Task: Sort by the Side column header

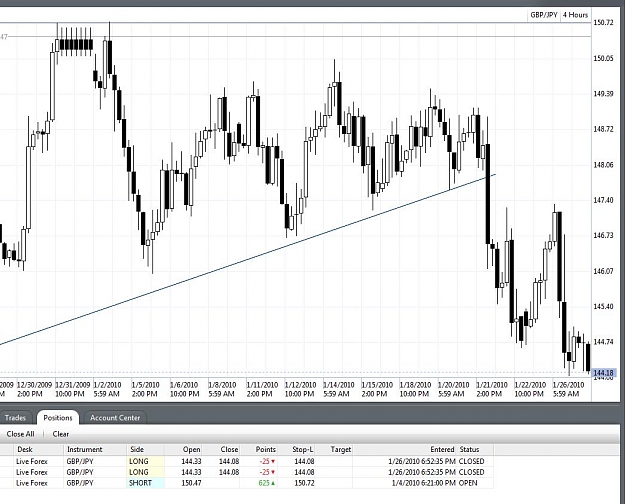Action: [x=145, y=449]
